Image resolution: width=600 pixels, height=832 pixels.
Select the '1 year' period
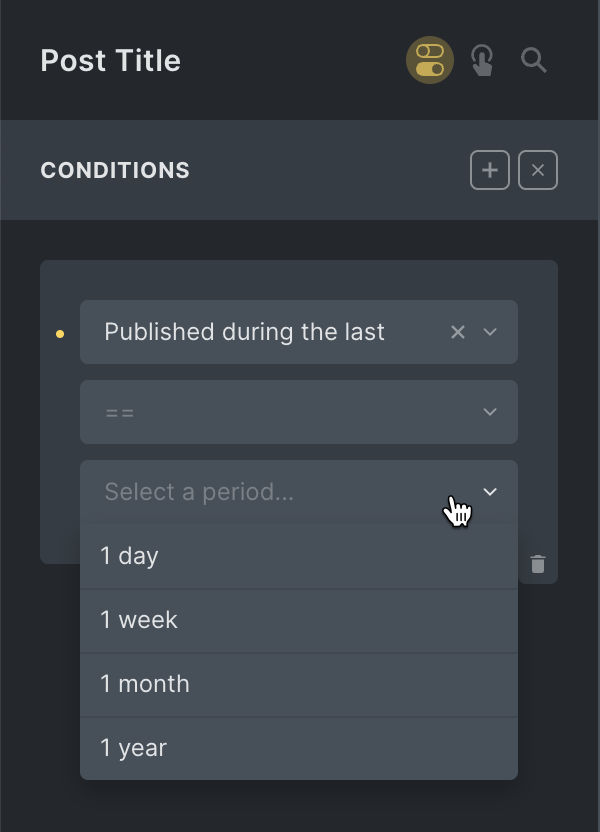[x=134, y=748]
